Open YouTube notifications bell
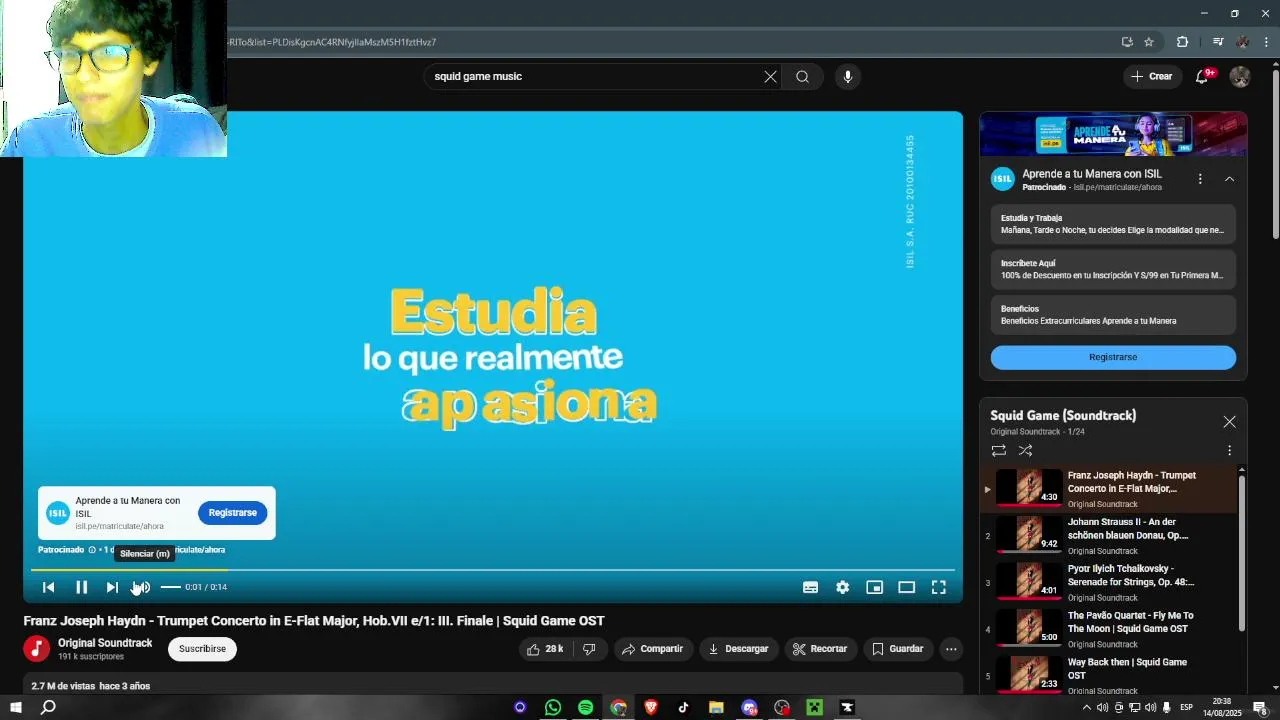Screen dimensions: 1280x720 pos(1203,77)
